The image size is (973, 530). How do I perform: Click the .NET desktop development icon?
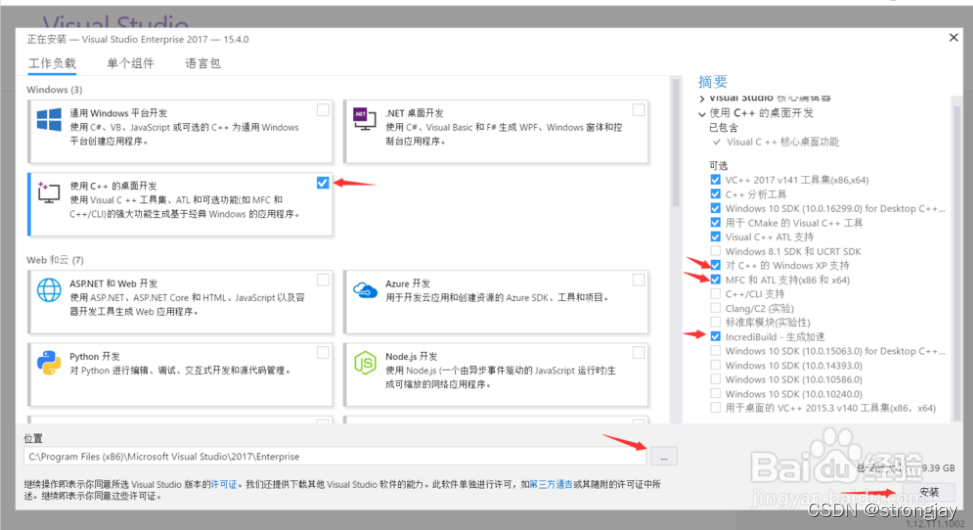click(x=364, y=119)
